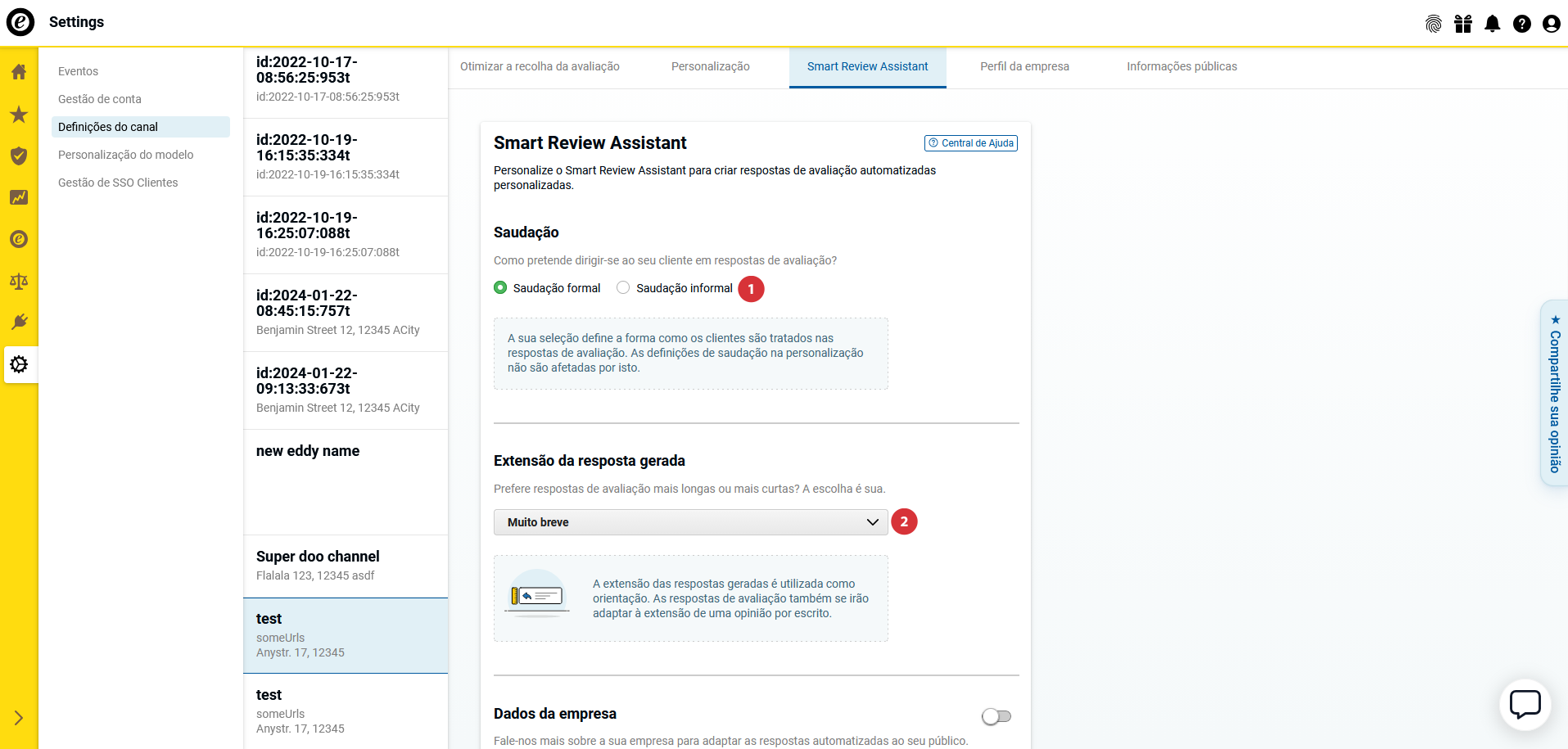Viewport: 1568px width, 749px height.
Task: Switch to the Personalização tab
Action: coord(710,67)
